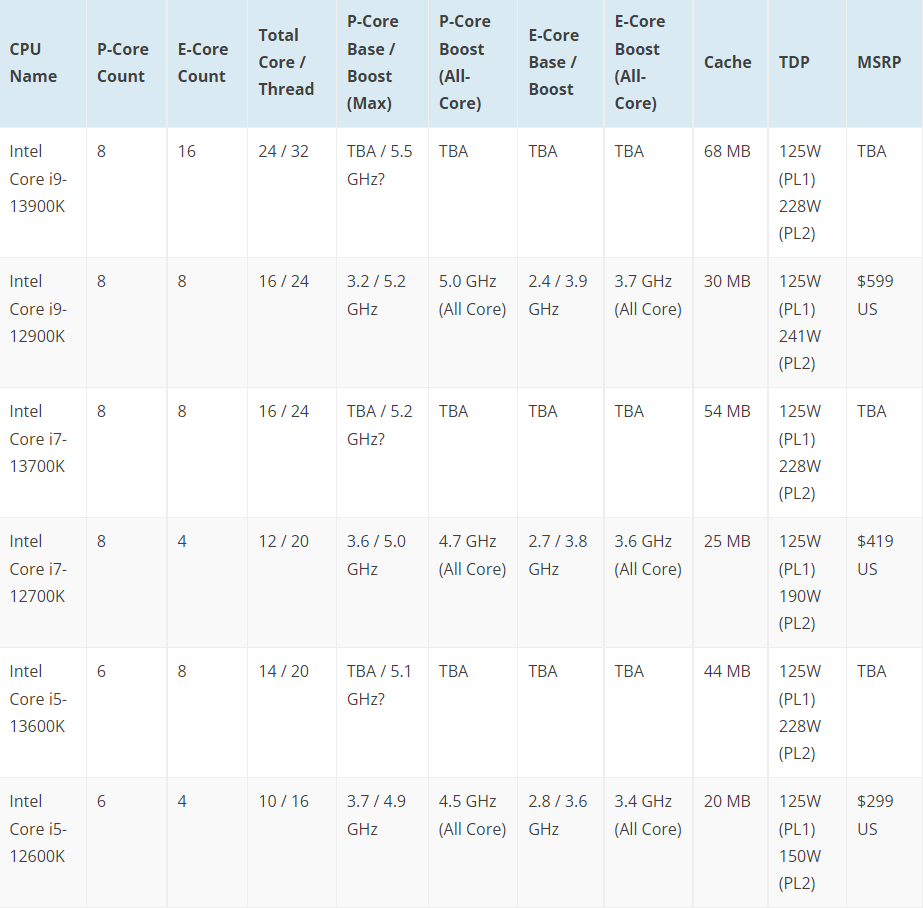Screen dimensions: 923x908
Task: Click the '$419 US' price
Action: [x=875, y=556]
